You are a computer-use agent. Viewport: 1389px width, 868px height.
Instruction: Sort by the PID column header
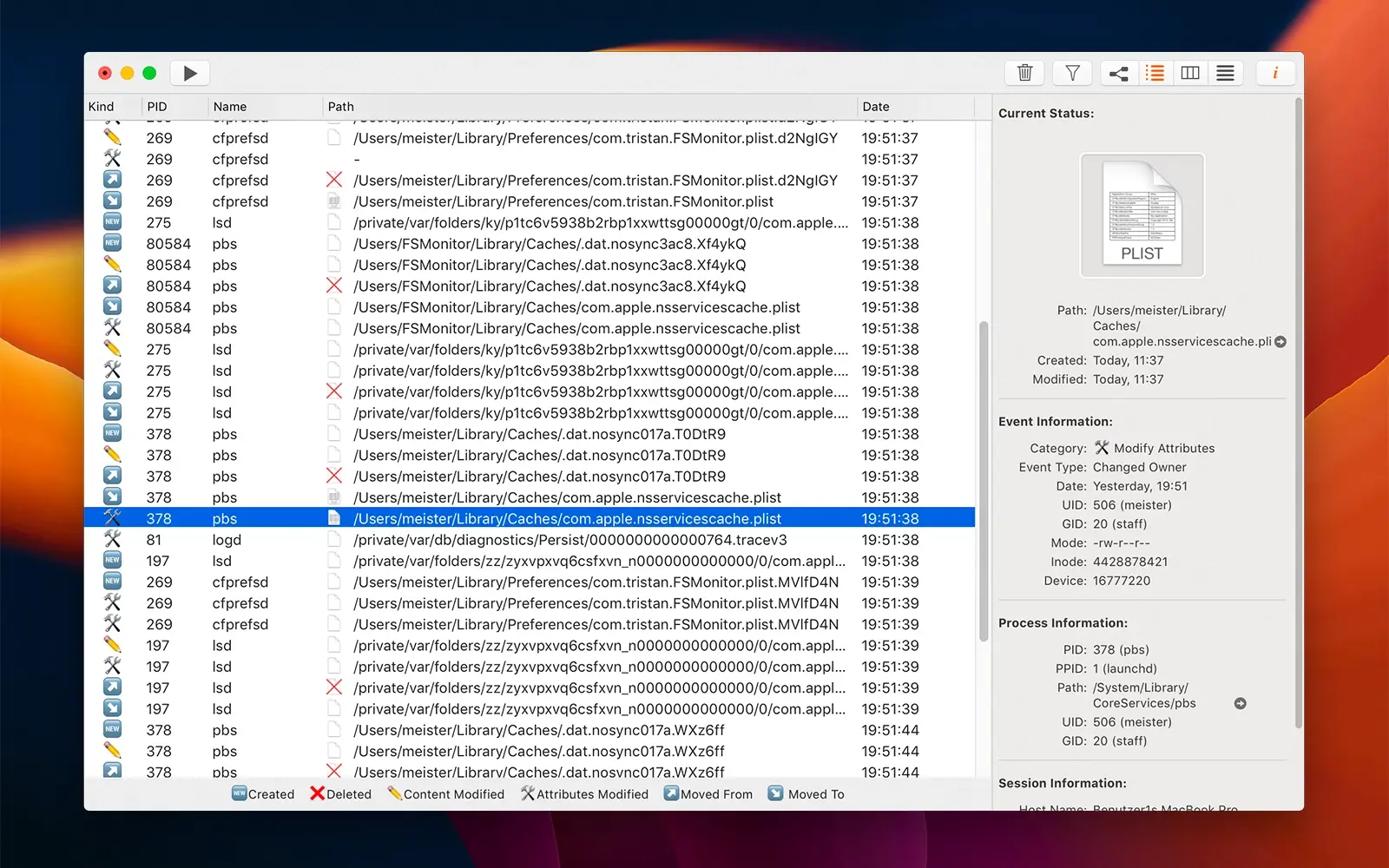coord(157,107)
